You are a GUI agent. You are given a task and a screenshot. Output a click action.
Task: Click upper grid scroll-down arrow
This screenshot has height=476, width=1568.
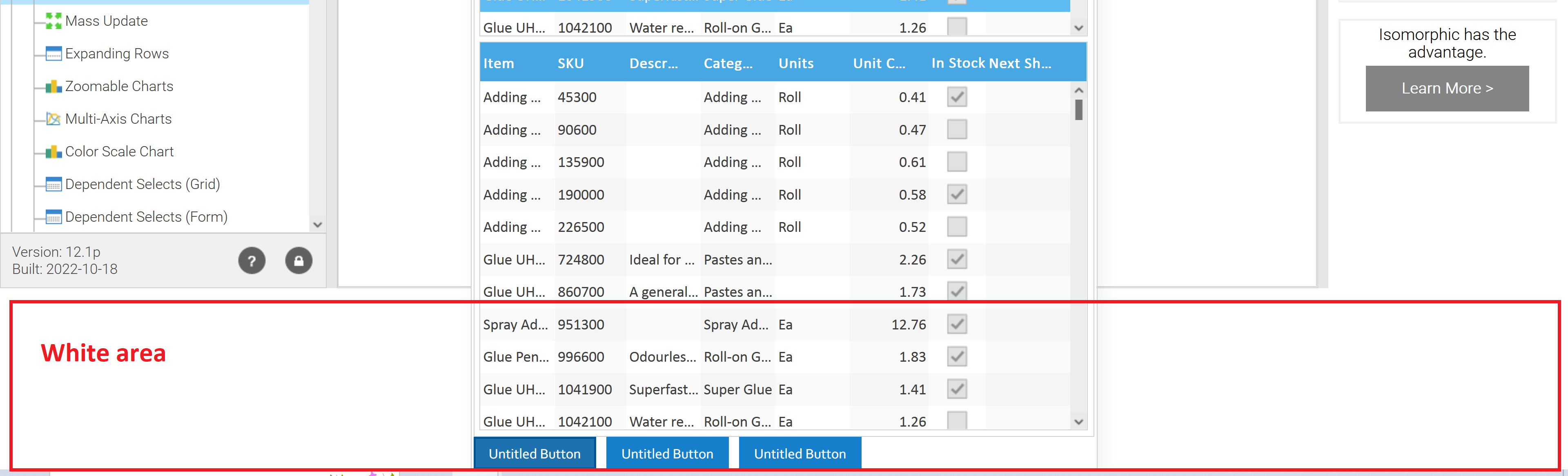(1078, 28)
